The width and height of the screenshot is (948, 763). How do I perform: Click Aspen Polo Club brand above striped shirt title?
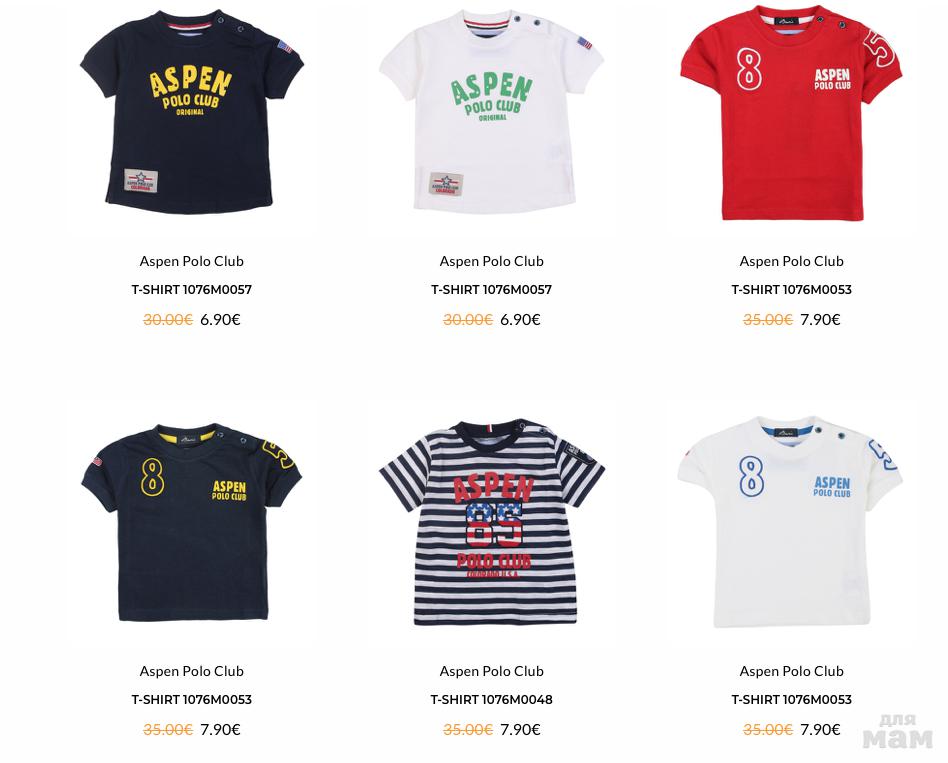(x=492, y=671)
